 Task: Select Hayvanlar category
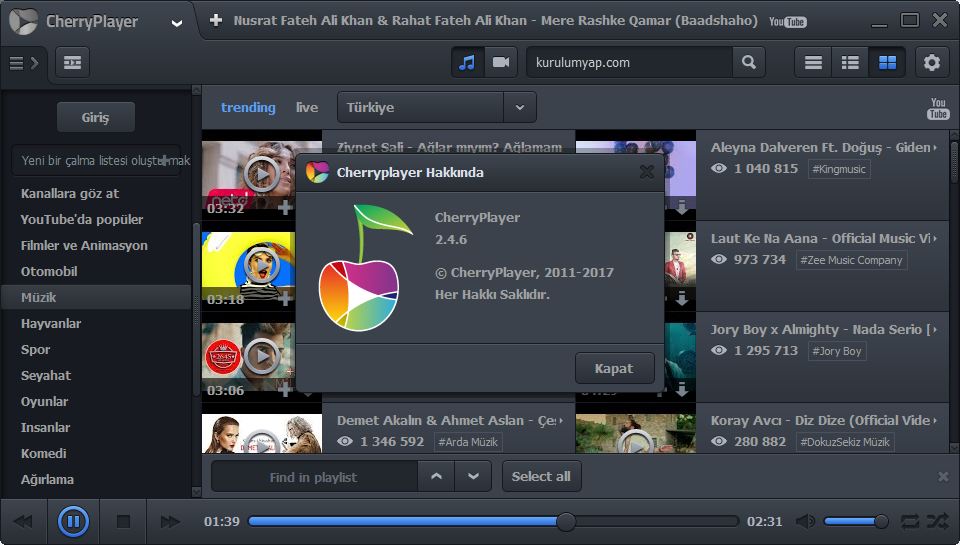(51, 323)
